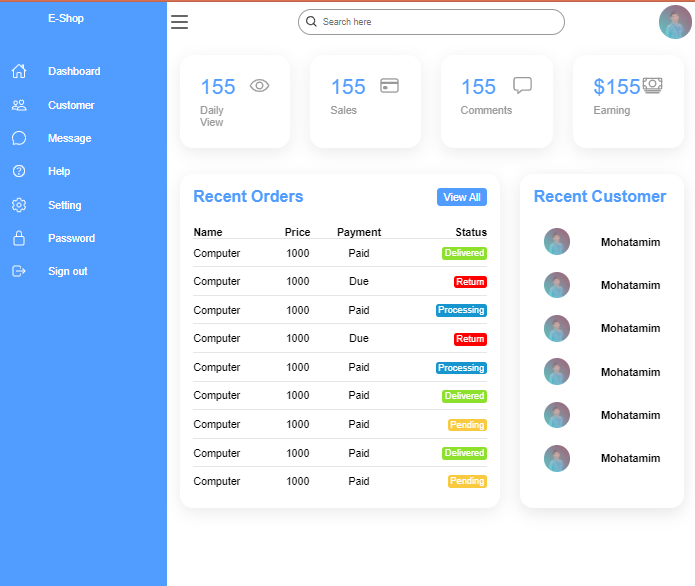
Task: Click the Sign out arrow icon
Action: [x=19, y=271]
